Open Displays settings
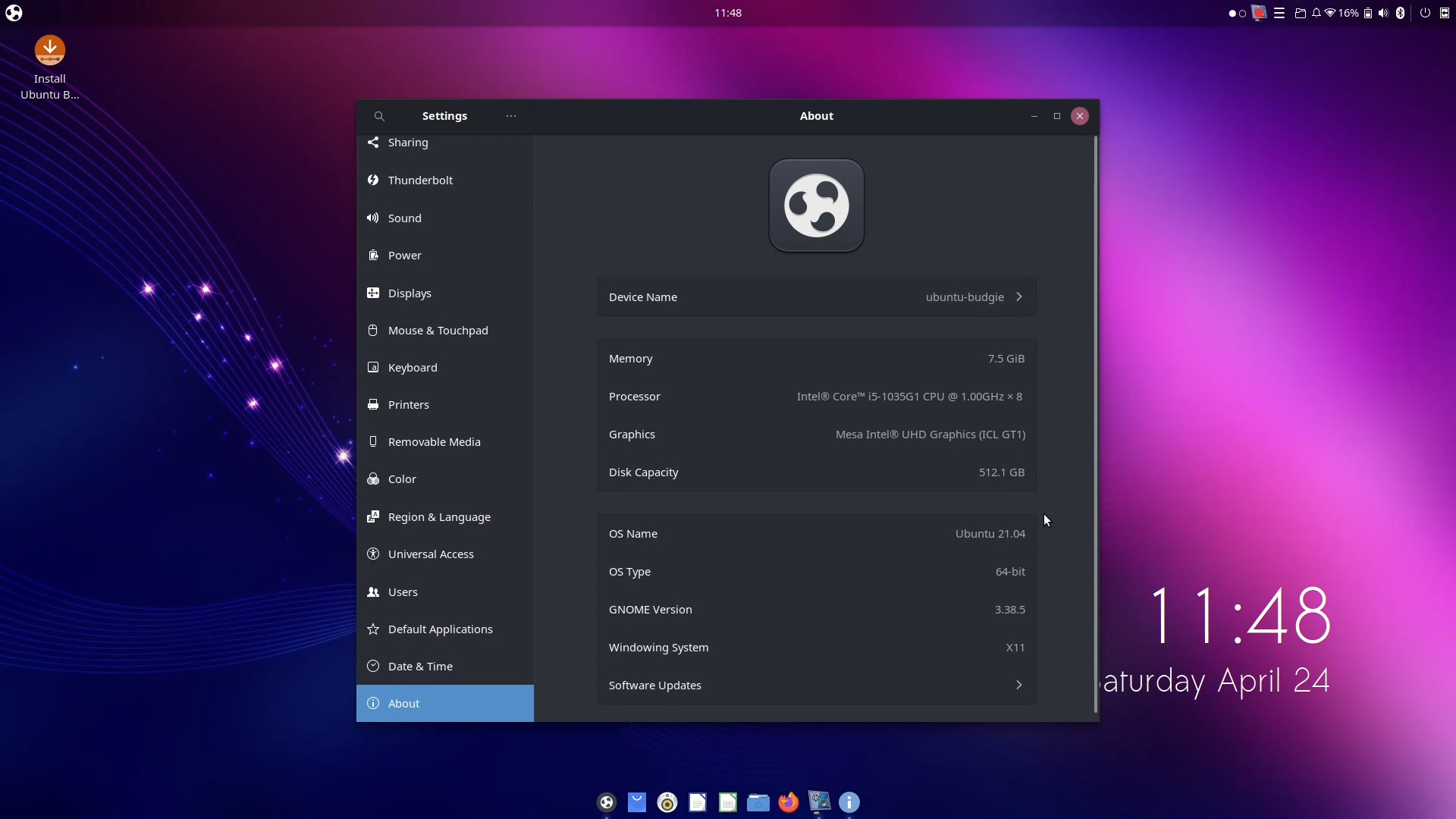Image resolution: width=1456 pixels, height=819 pixels. coord(445,293)
